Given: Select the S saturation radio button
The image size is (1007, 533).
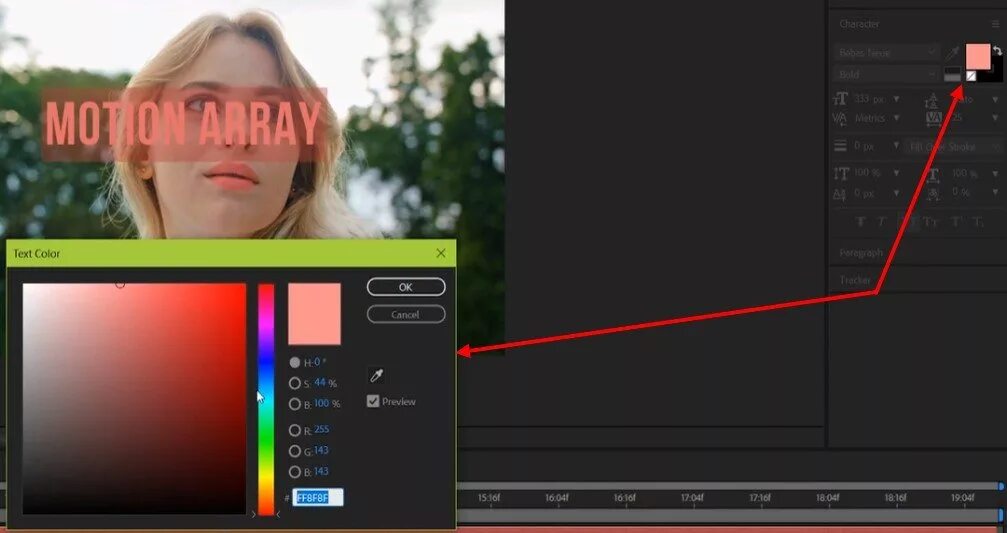Looking at the screenshot, I should pos(295,383).
